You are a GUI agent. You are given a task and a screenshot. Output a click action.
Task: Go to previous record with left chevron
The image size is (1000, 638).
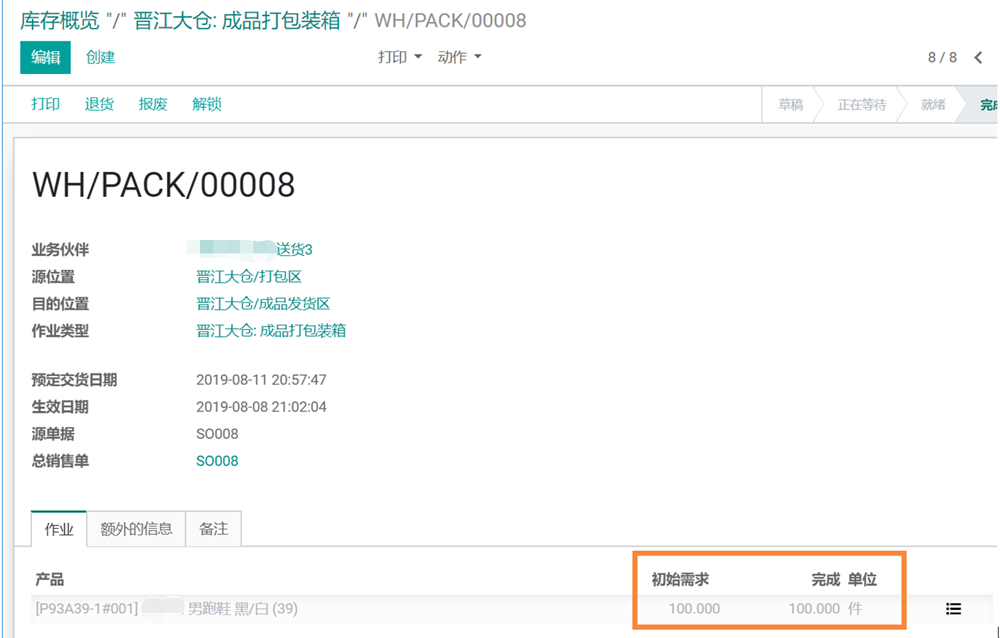coord(979,57)
